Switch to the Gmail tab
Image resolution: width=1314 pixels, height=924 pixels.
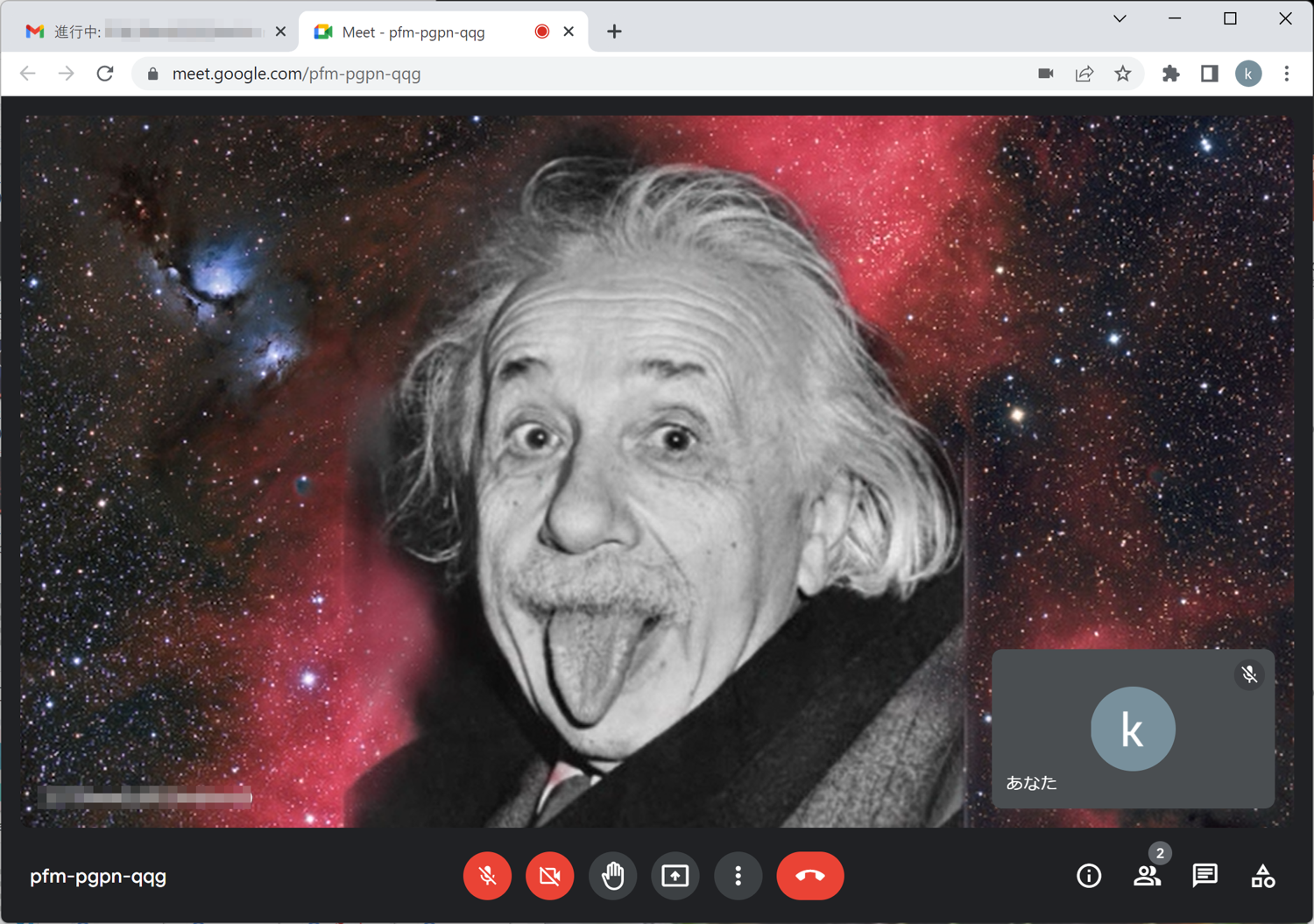click(x=158, y=32)
